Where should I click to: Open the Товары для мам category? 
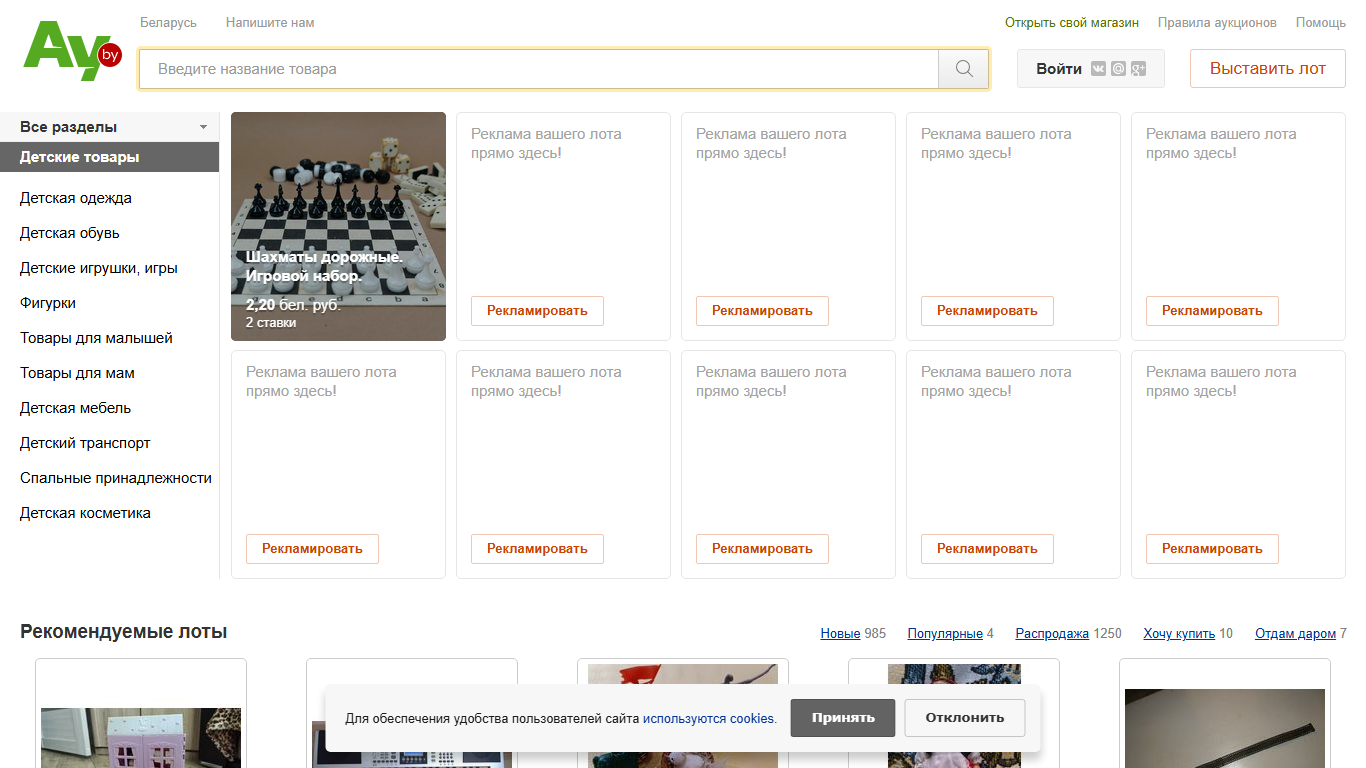pyautogui.click(x=77, y=373)
